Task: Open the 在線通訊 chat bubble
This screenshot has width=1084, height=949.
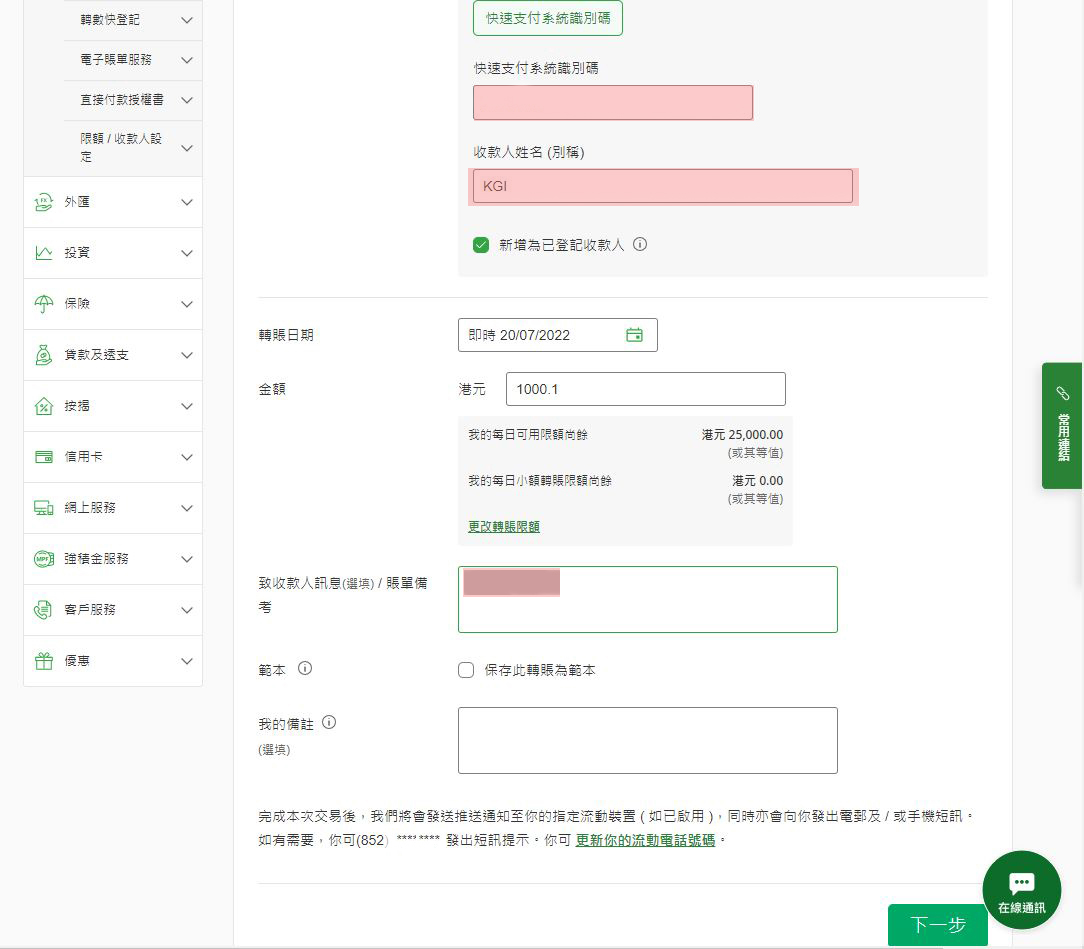Action: tap(1021, 889)
